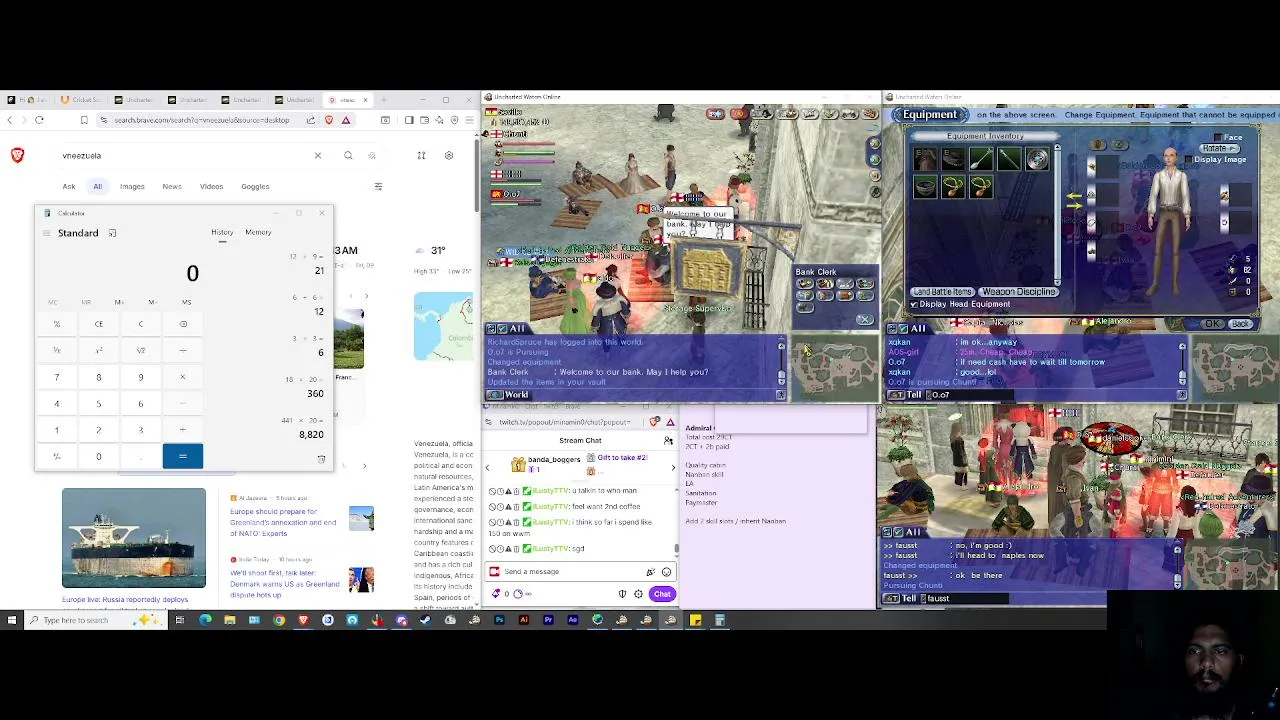The image size is (1280, 720).
Task: Open the Ask search tab
Action: [69, 187]
